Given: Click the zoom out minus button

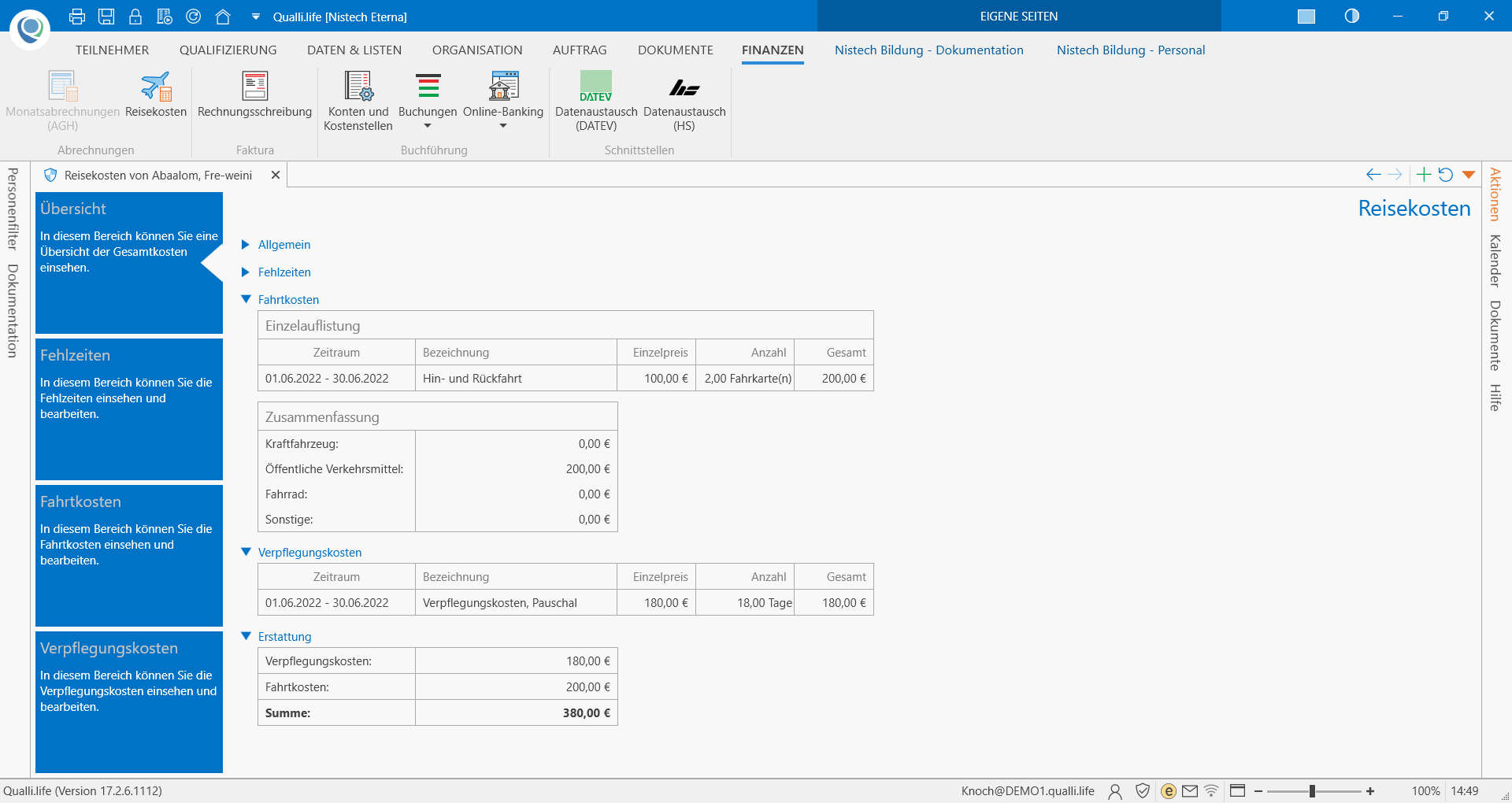Looking at the screenshot, I should tap(1258, 791).
